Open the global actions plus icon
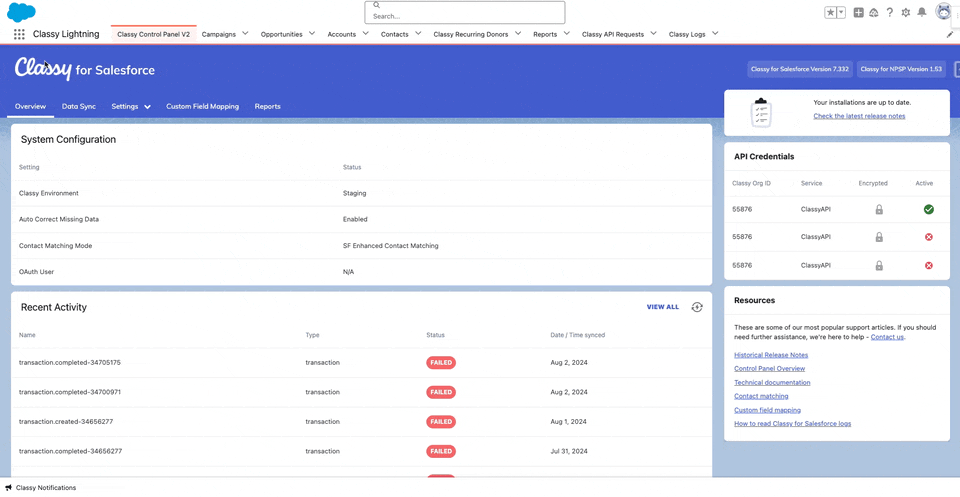Viewport: 960px width, 497px height. [858, 12]
